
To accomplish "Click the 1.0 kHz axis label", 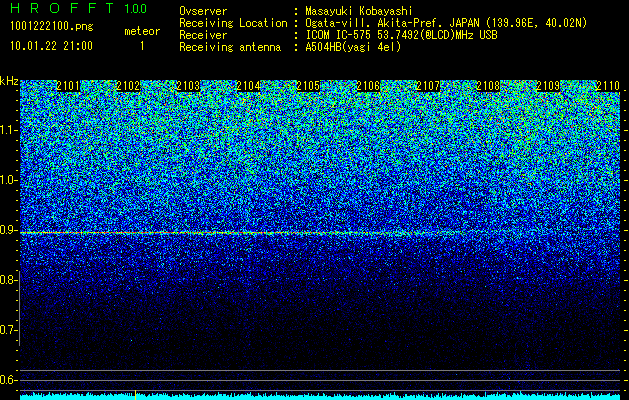I will coord(9,180).
